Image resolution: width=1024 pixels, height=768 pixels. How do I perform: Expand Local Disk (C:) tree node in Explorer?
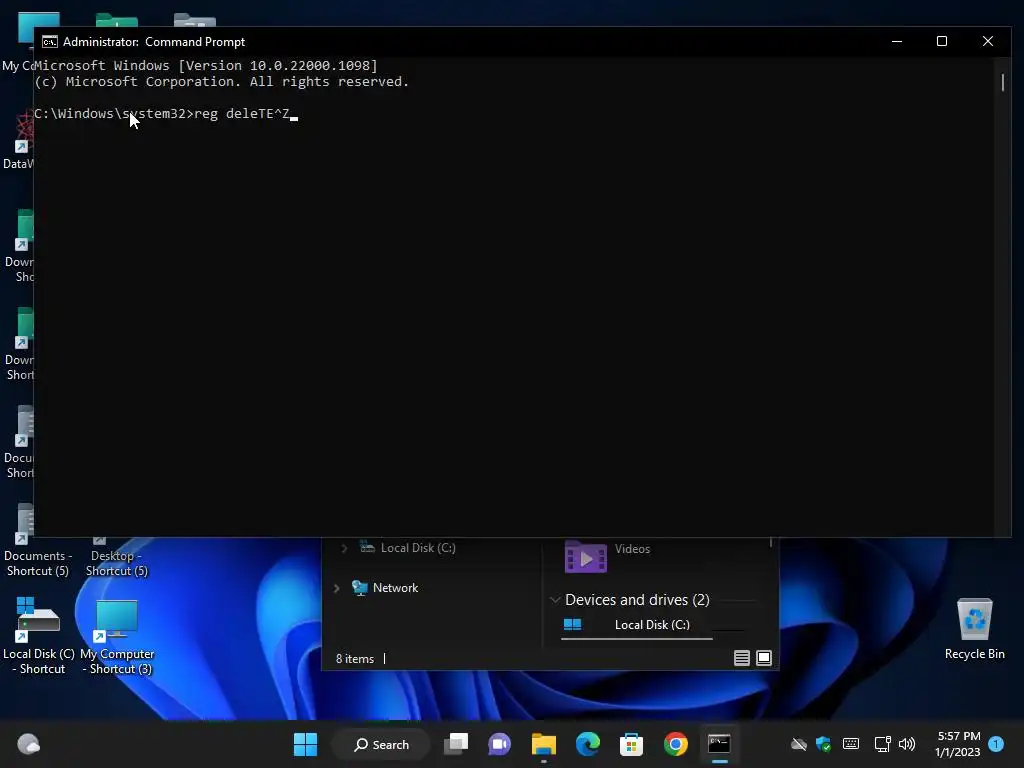344,549
